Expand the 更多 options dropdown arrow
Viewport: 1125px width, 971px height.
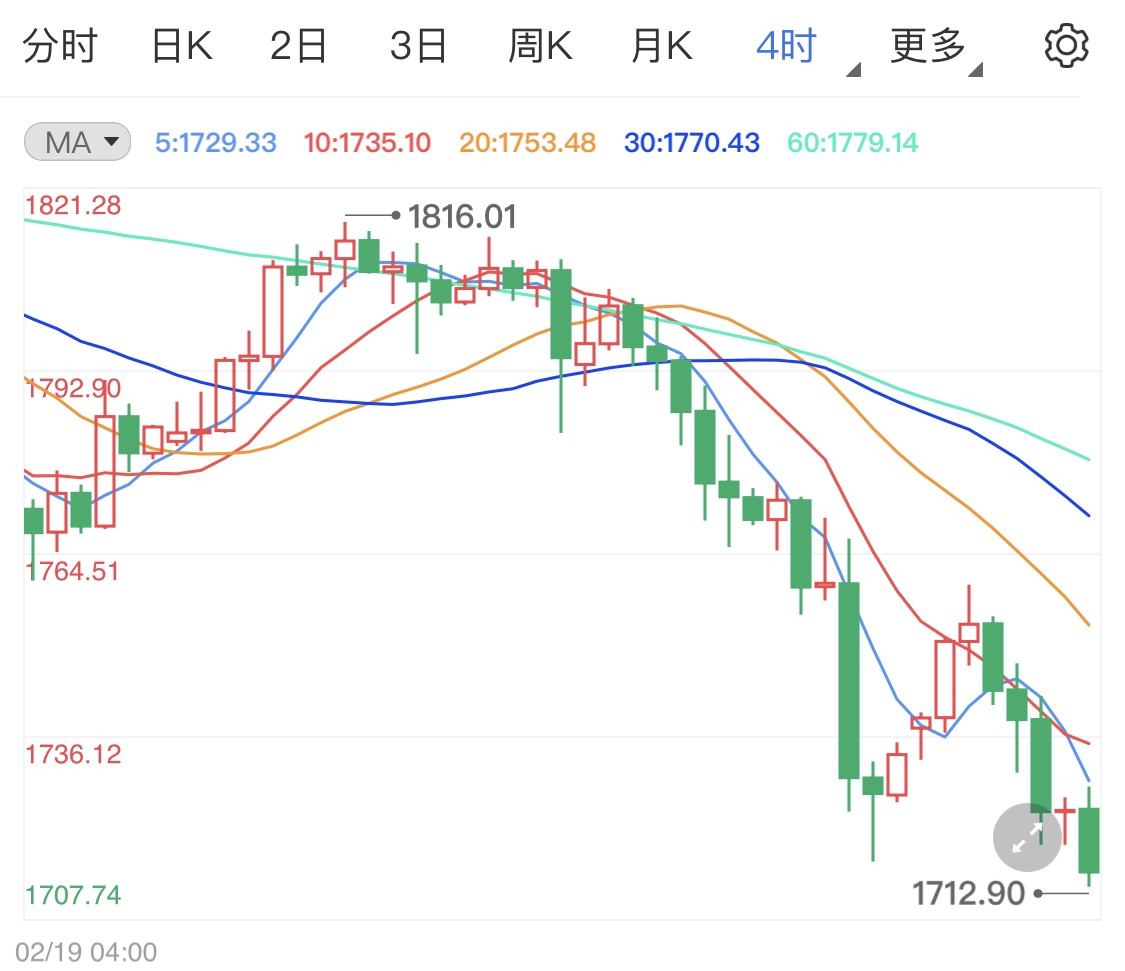975,70
